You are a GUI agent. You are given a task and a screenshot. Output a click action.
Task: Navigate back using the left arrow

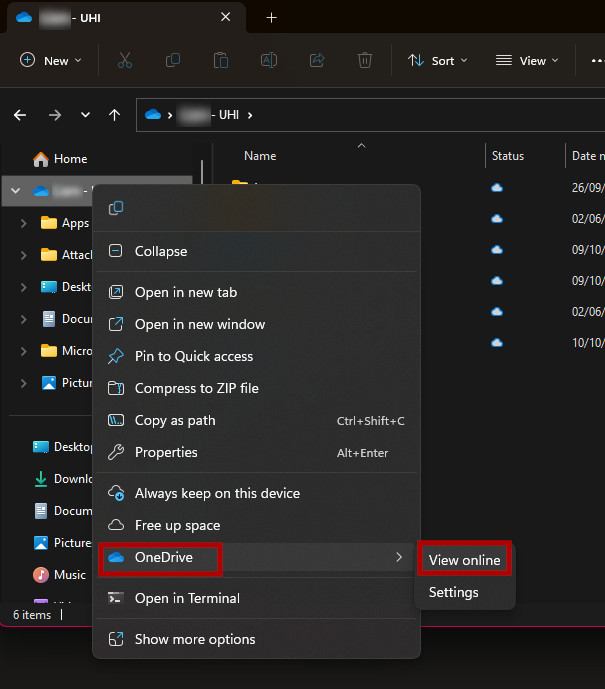click(x=20, y=115)
